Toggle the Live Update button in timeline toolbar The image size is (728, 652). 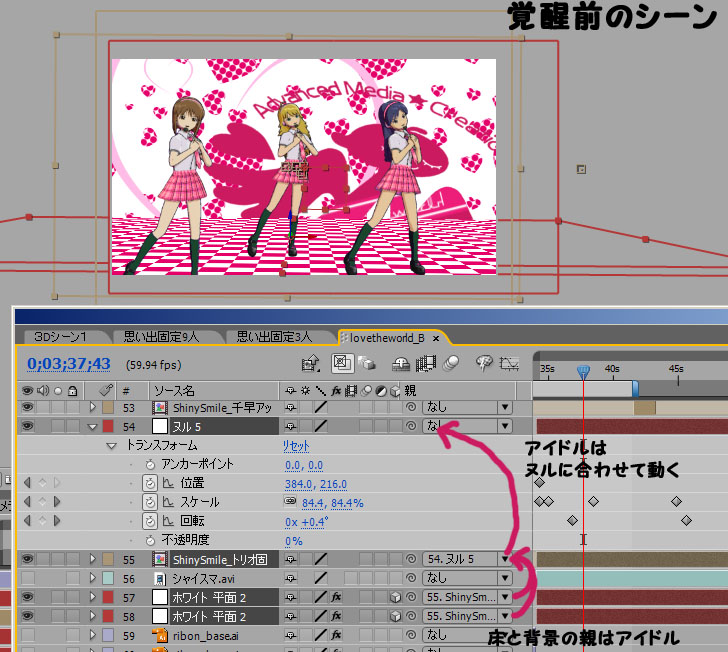pyautogui.click(x=342, y=363)
